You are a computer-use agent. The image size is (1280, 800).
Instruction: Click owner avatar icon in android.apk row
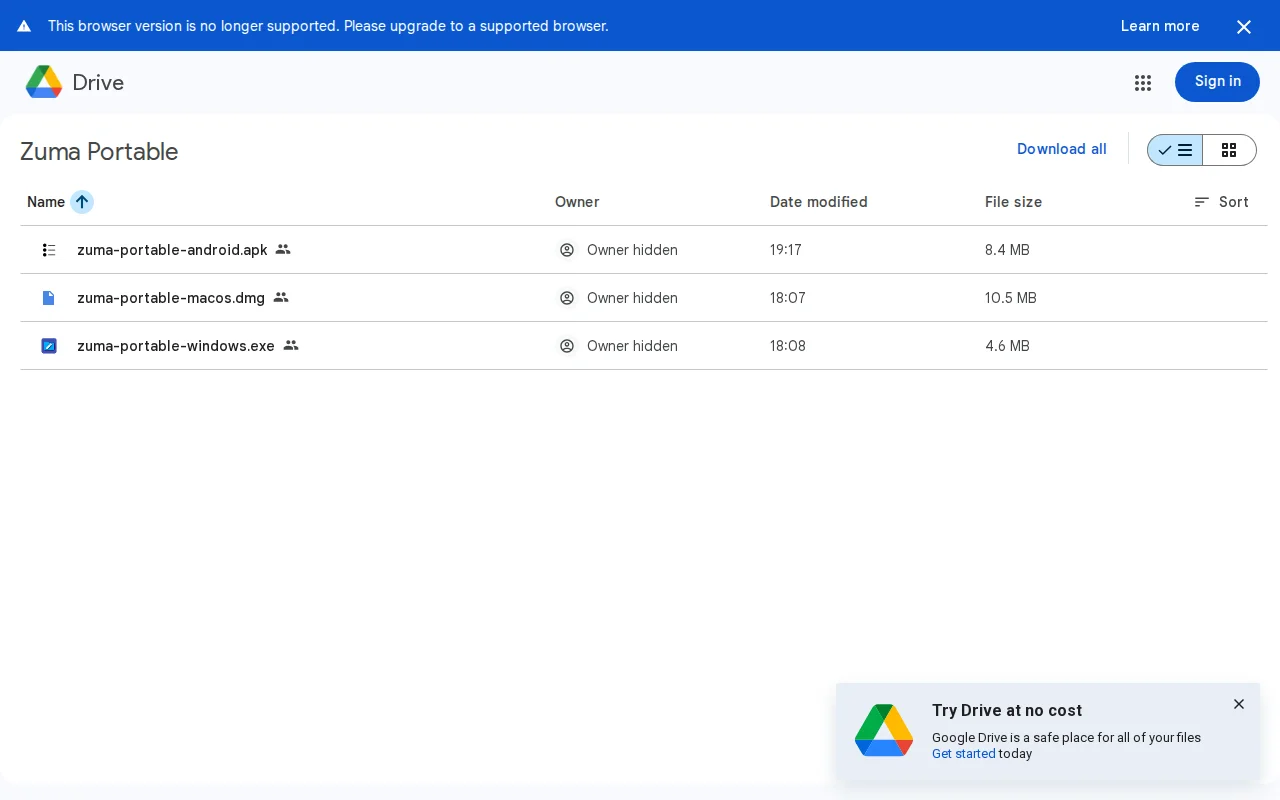[567, 250]
